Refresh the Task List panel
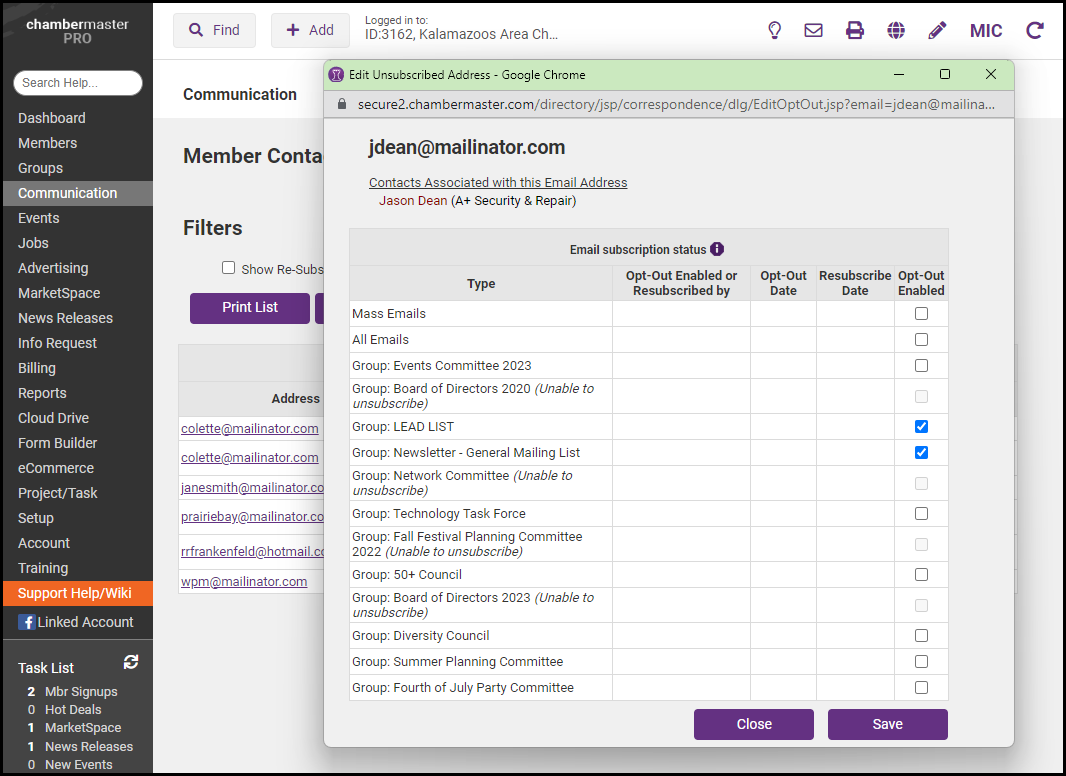The height and width of the screenshot is (776, 1066). point(131,662)
